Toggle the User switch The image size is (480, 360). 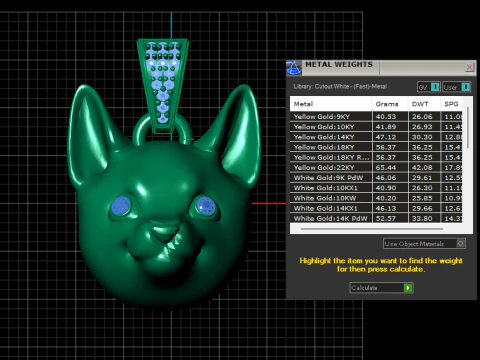[456, 87]
